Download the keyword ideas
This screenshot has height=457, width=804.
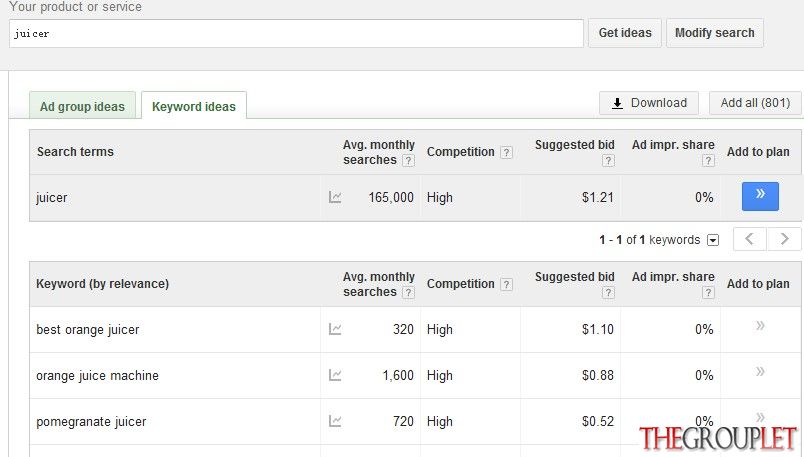pyautogui.click(x=649, y=103)
